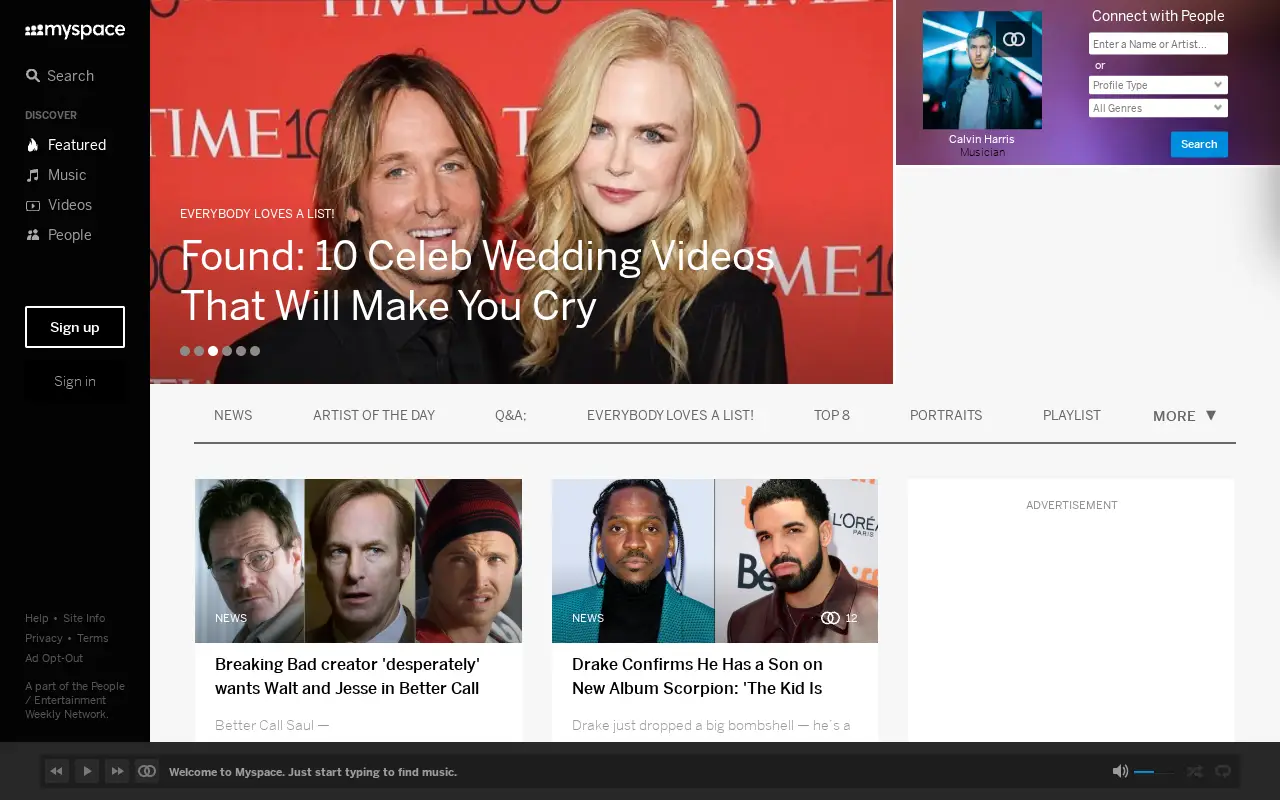The height and width of the screenshot is (800, 1280).
Task: Open the Music section in the sidebar
Action: click(x=56, y=175)
